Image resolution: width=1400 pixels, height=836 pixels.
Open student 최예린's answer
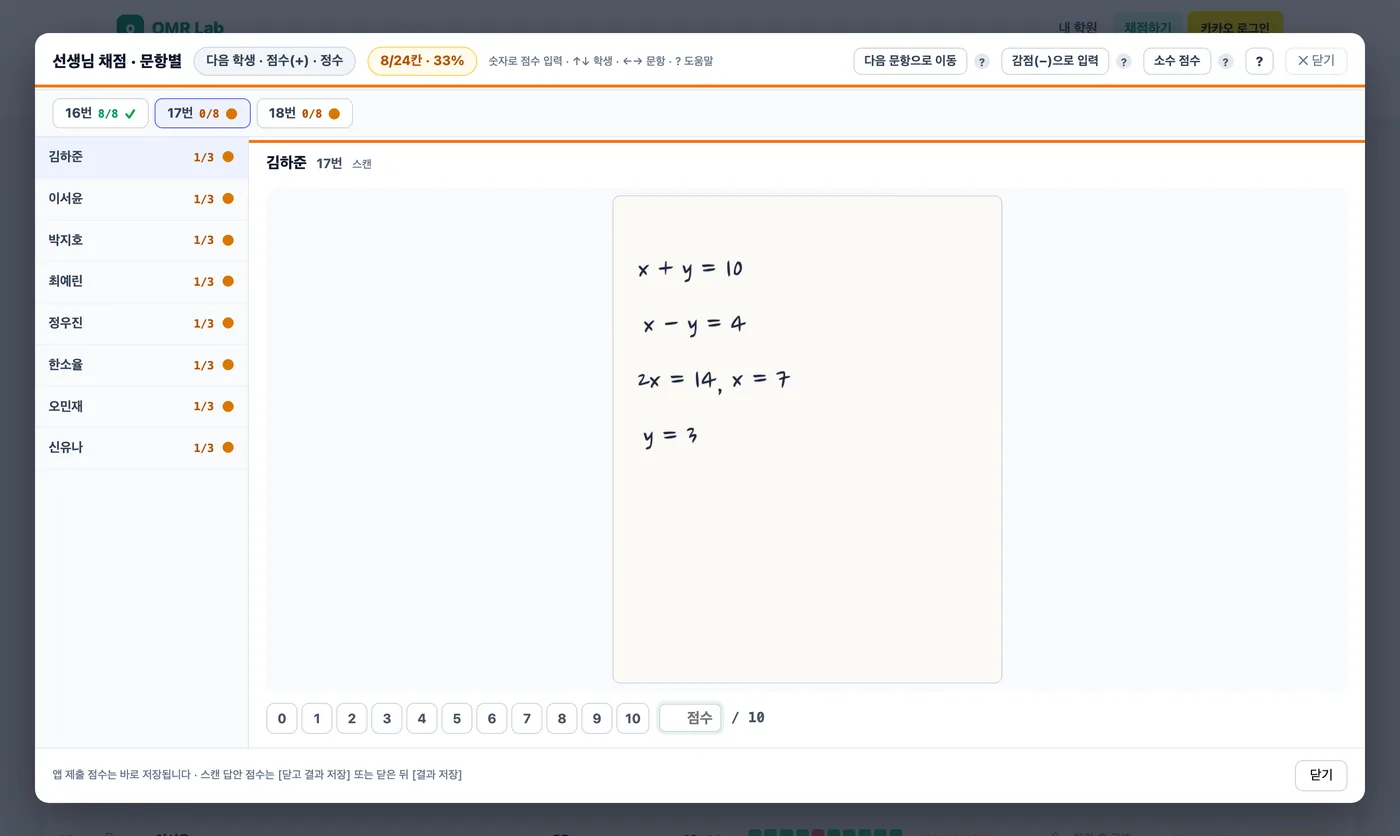pyautogui.click(x=142, y=282)
